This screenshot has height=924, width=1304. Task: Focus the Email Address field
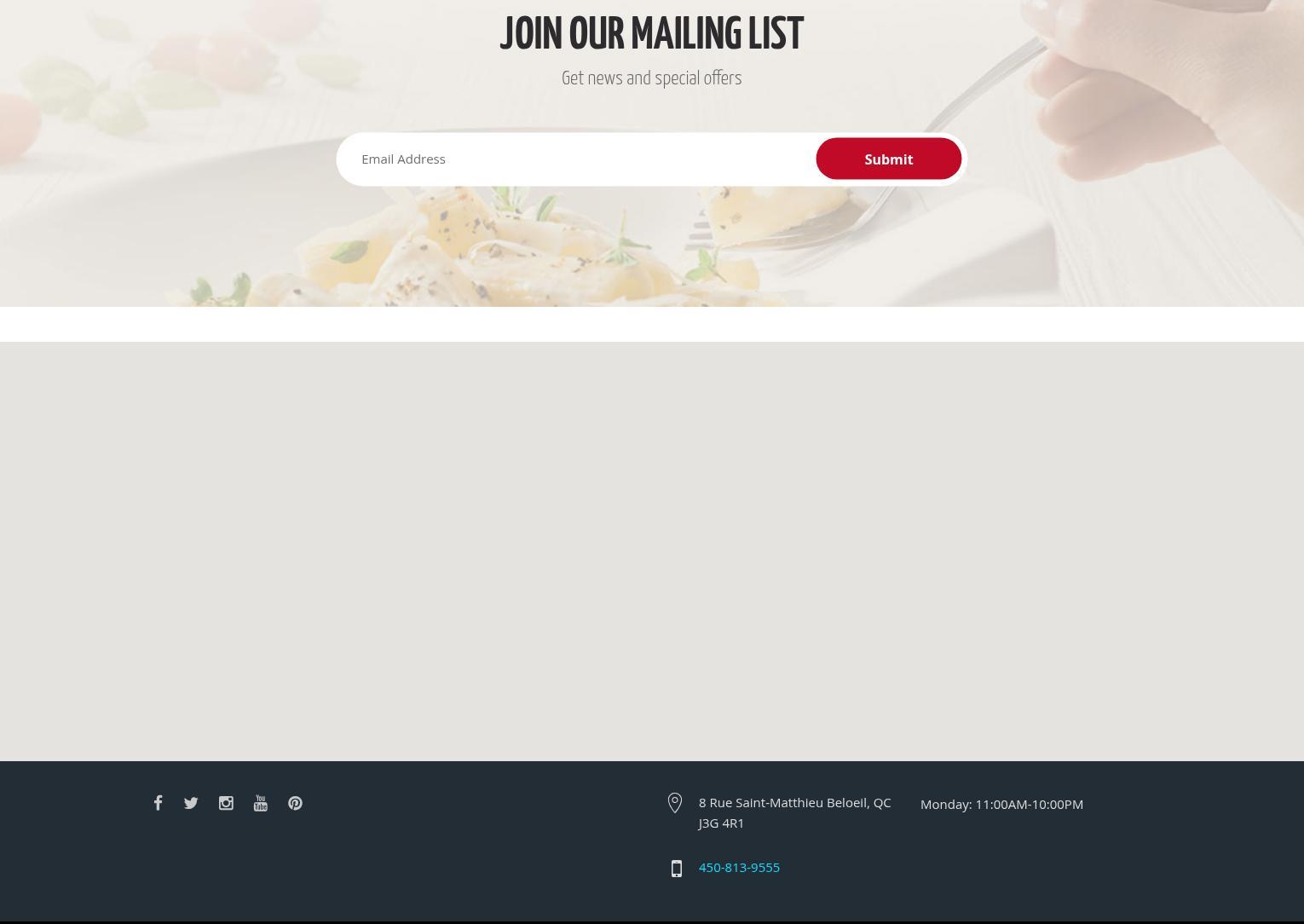576,159
